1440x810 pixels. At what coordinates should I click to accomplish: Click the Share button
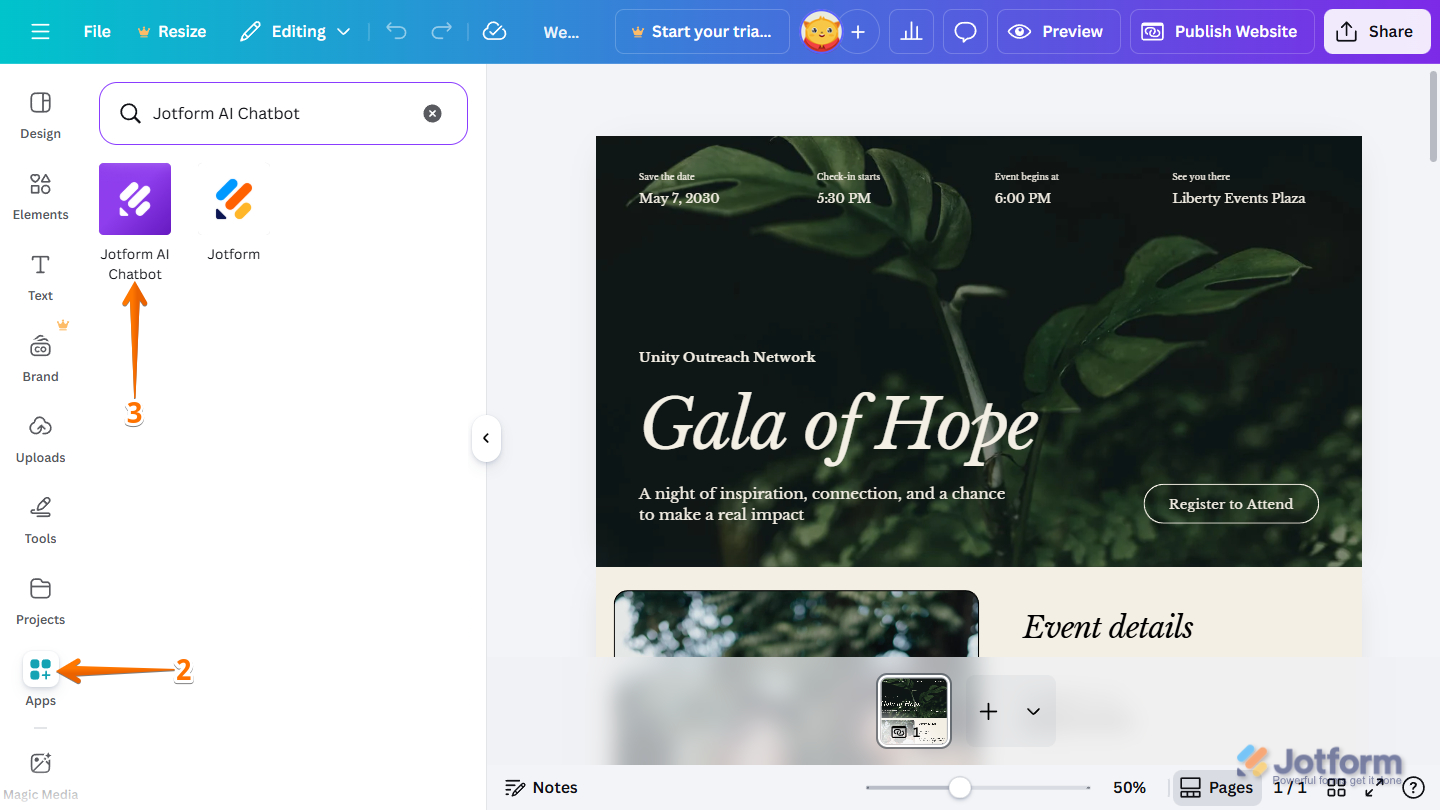[x=1377, y=31]
